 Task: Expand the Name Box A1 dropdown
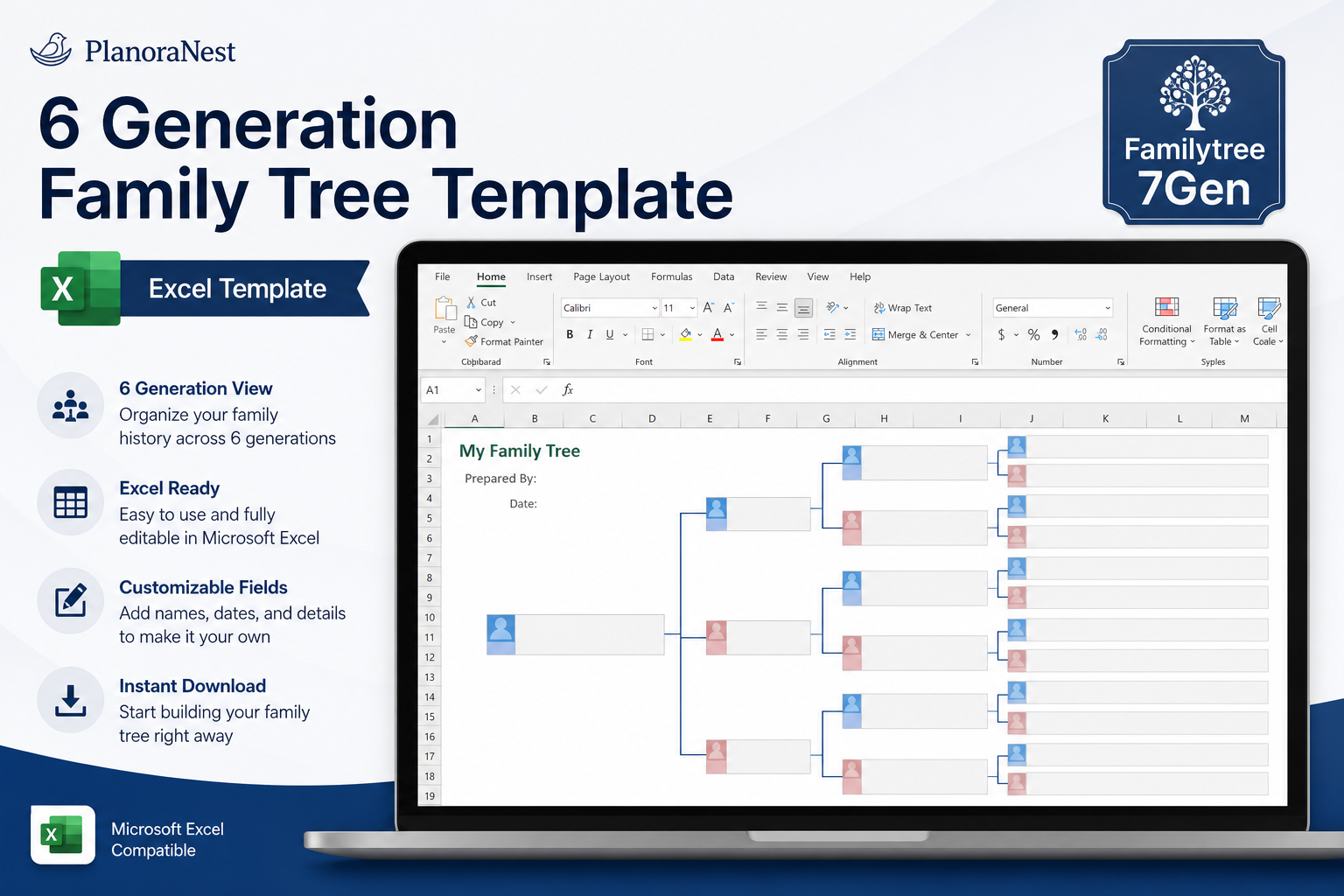[478, 389]
